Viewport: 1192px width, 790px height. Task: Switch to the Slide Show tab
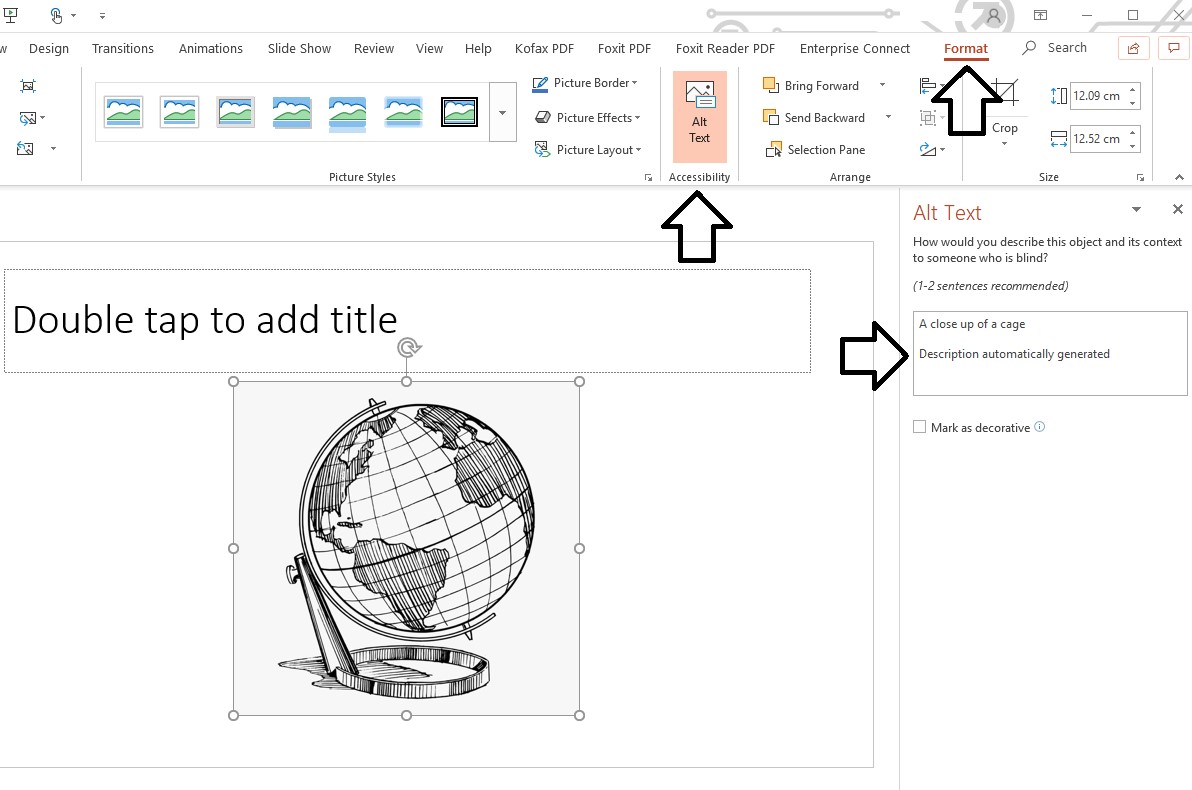(299, 48)
